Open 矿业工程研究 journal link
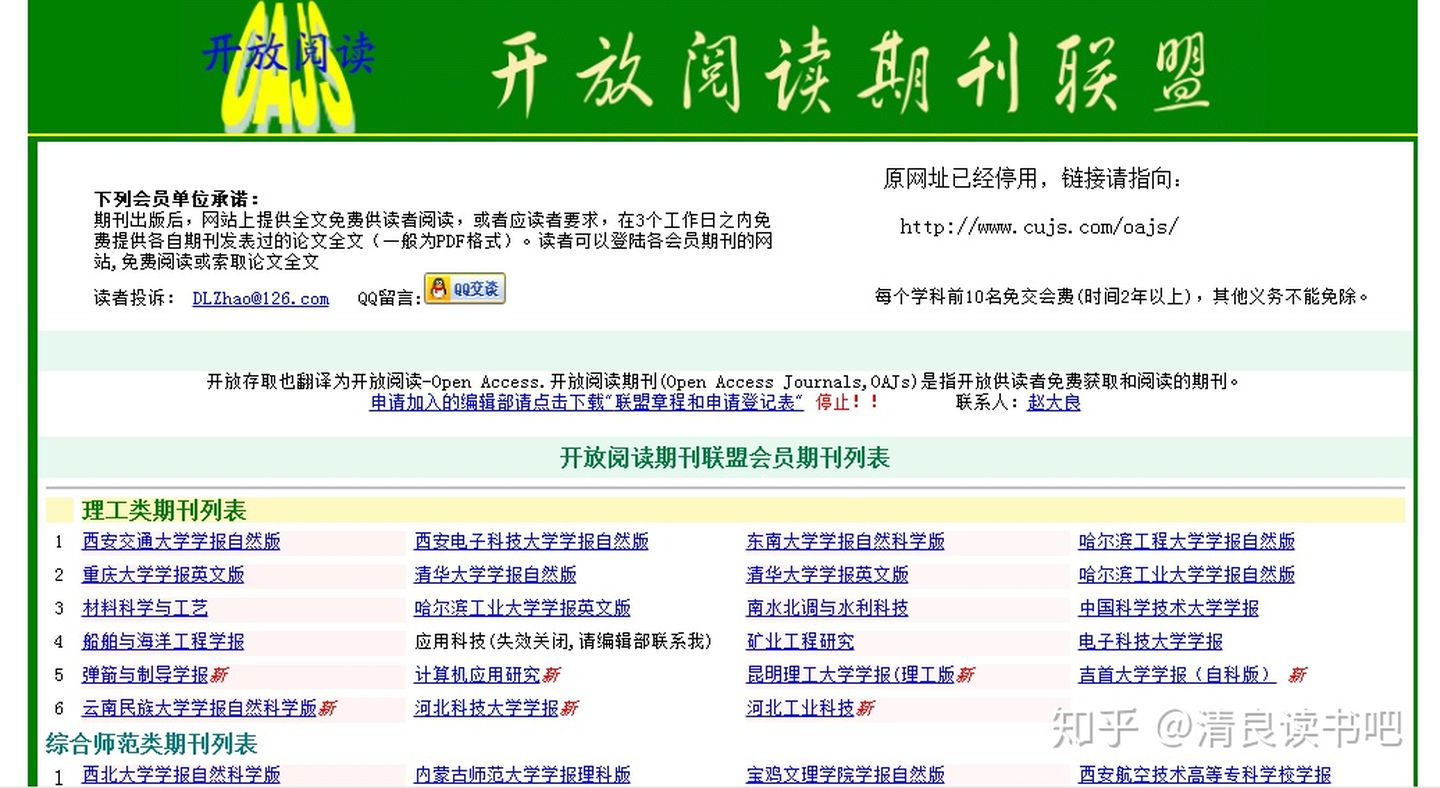 tap(800, 641)
